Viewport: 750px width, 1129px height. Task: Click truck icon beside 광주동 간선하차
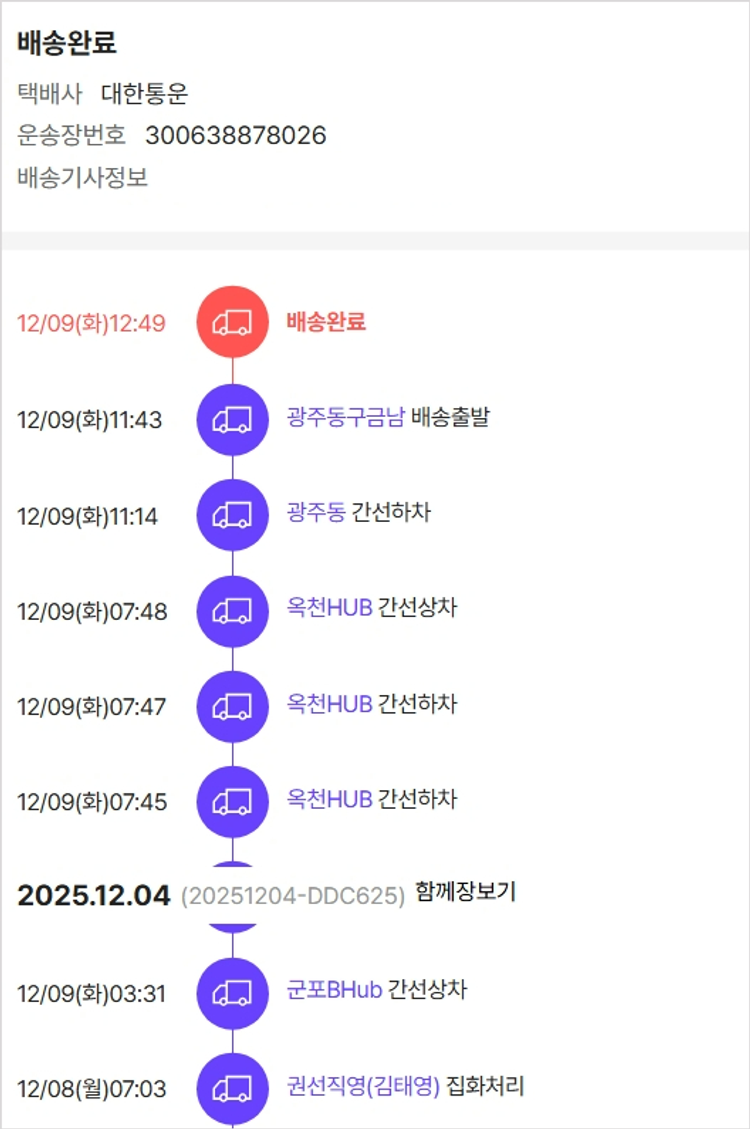point(232,515)
